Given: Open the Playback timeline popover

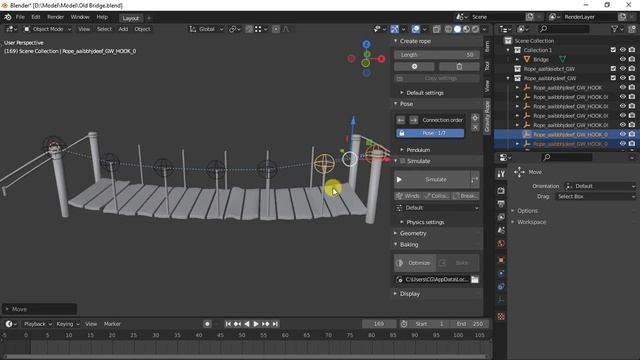Looking at the screenshot, I should 38,324.
